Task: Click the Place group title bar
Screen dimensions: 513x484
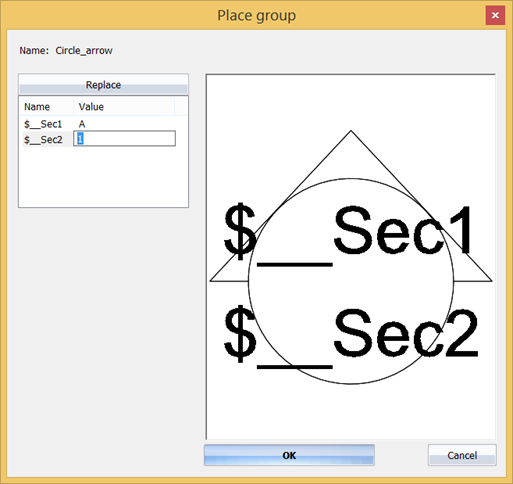Action: point(256,15)
